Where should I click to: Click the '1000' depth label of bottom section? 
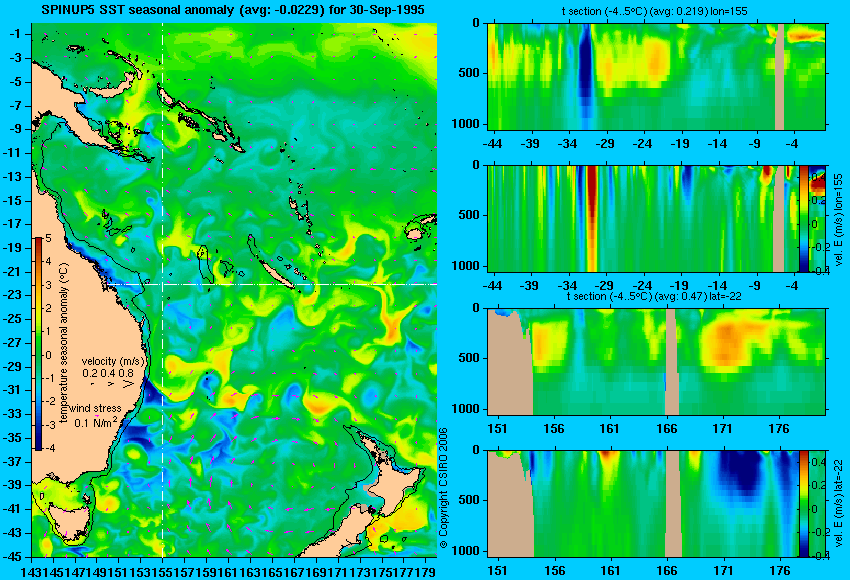pyautogui.click(x=466, y=551)
